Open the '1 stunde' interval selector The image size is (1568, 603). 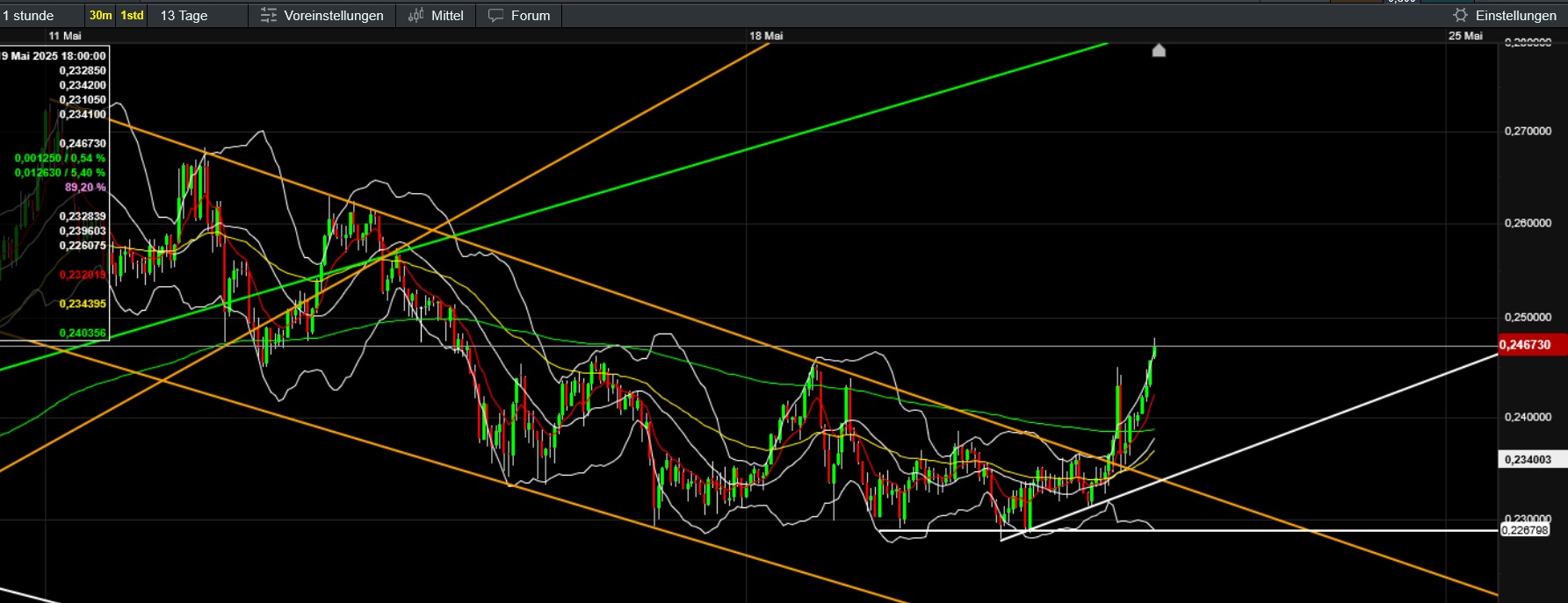pos(41,16)
